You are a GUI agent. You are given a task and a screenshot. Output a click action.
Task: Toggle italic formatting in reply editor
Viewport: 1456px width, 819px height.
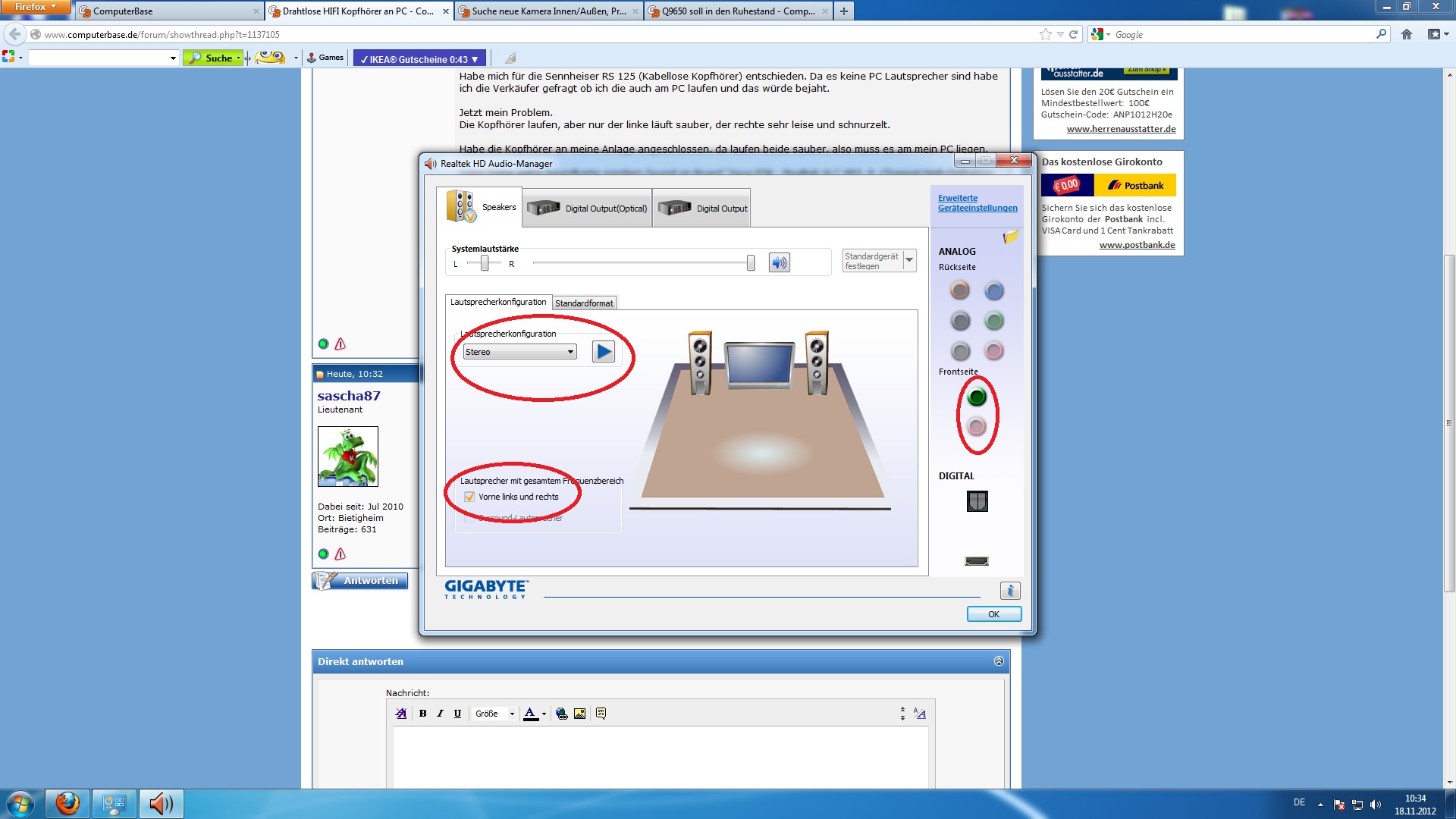[440, 714]
